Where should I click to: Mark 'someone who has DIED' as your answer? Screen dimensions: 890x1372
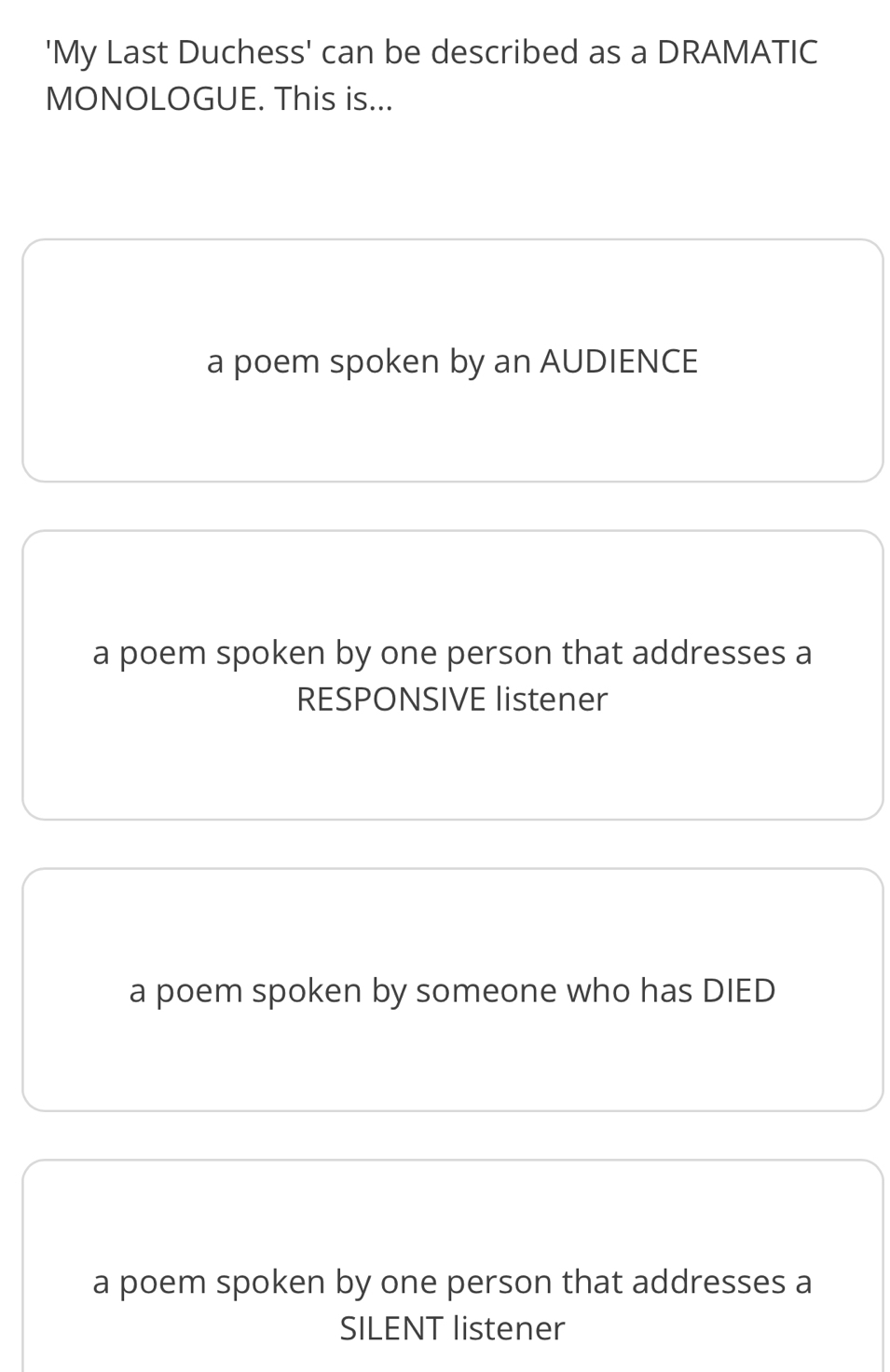[x=452, y=990]
